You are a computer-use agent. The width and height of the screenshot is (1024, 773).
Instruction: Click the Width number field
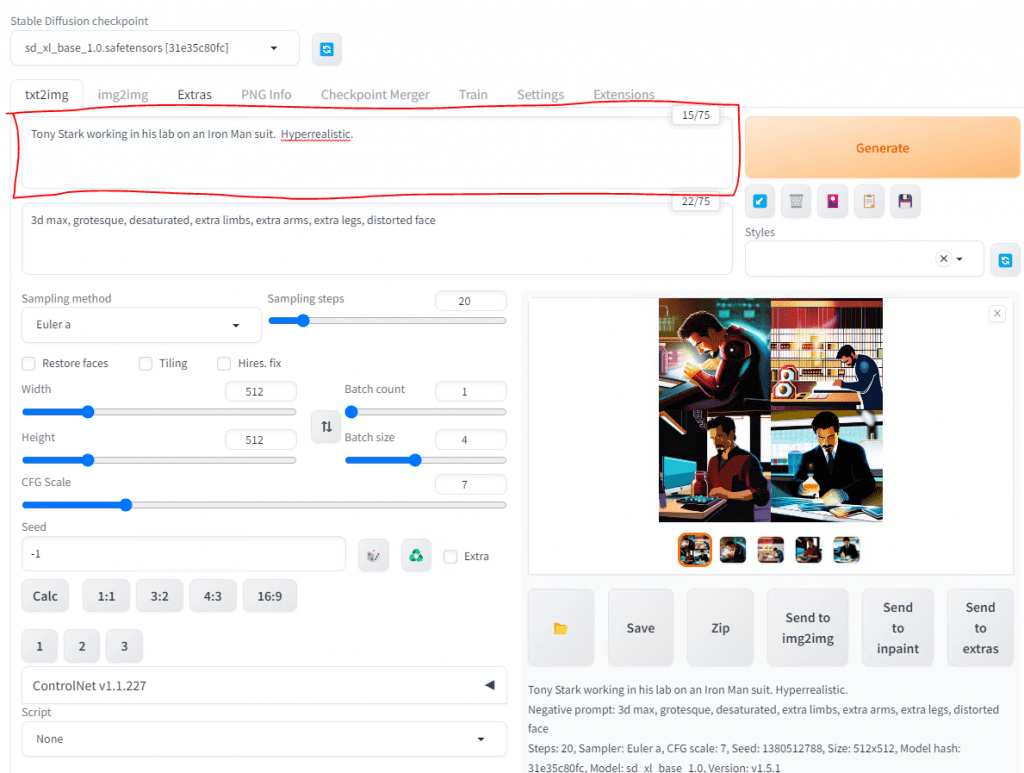point(261,392)
